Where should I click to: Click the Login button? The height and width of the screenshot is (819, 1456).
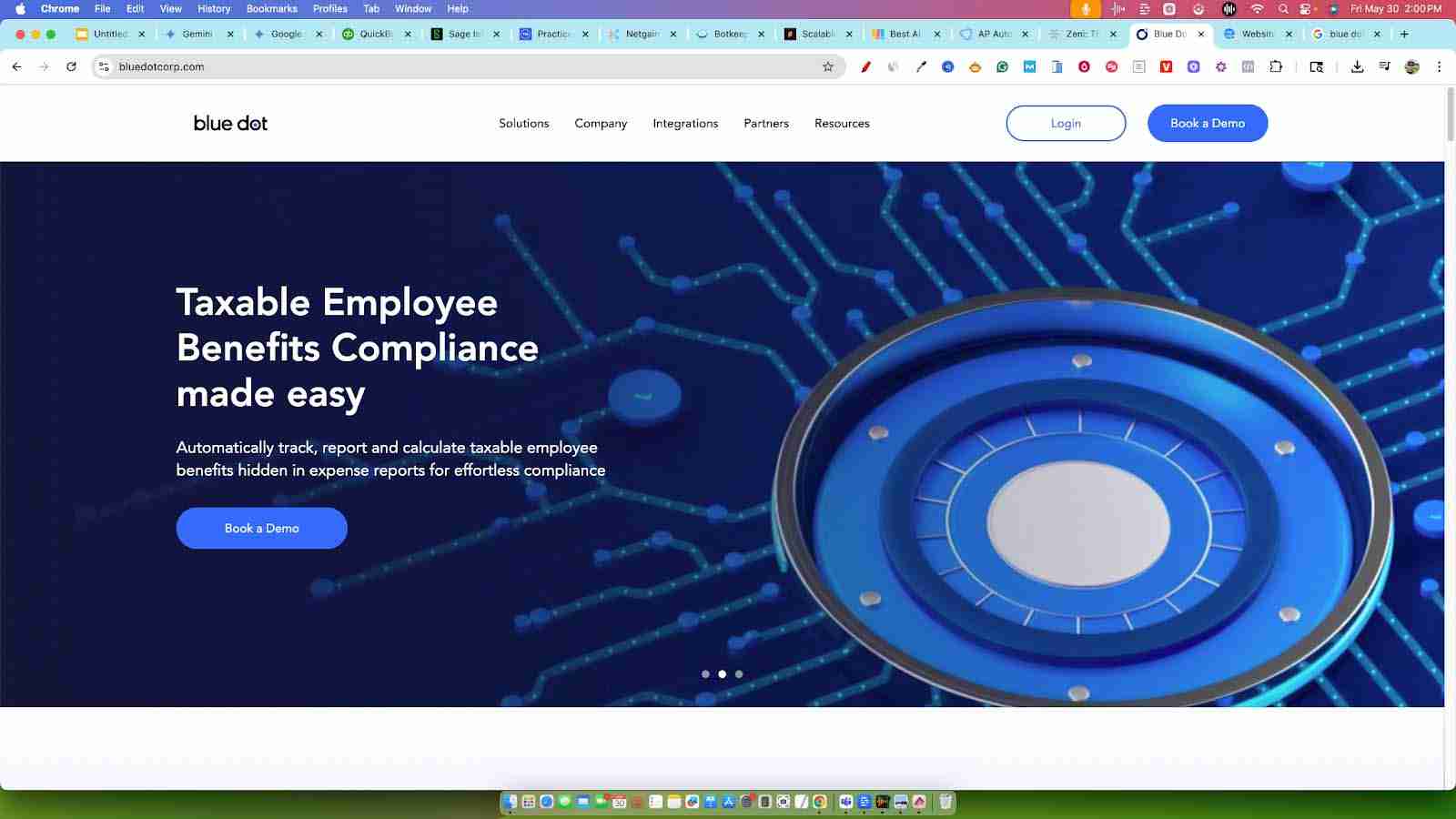[1066, 123]
